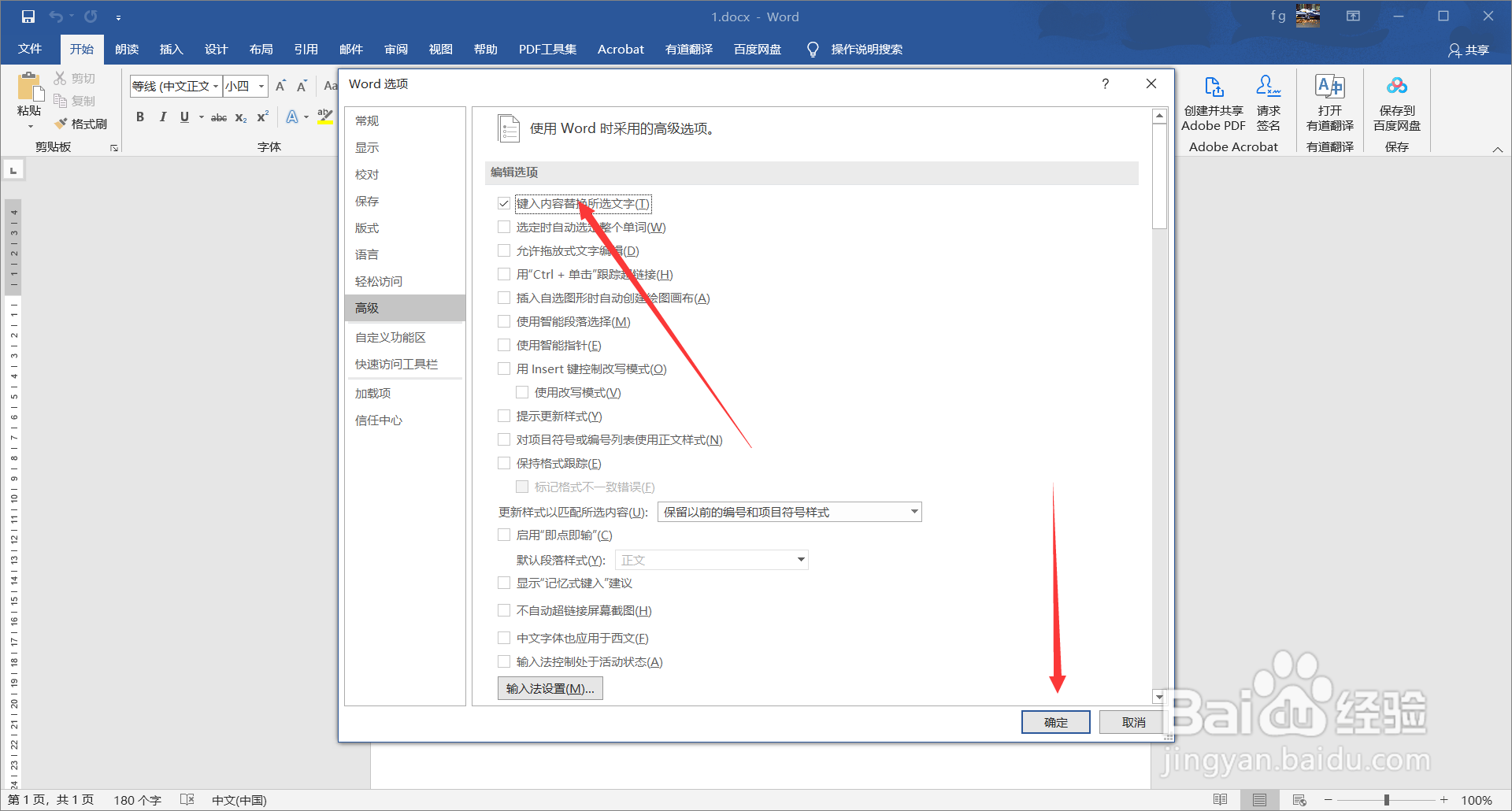Select 自定义功能区 in the options sidebar
1512x811 pixels.
click(x=391, y=336)
